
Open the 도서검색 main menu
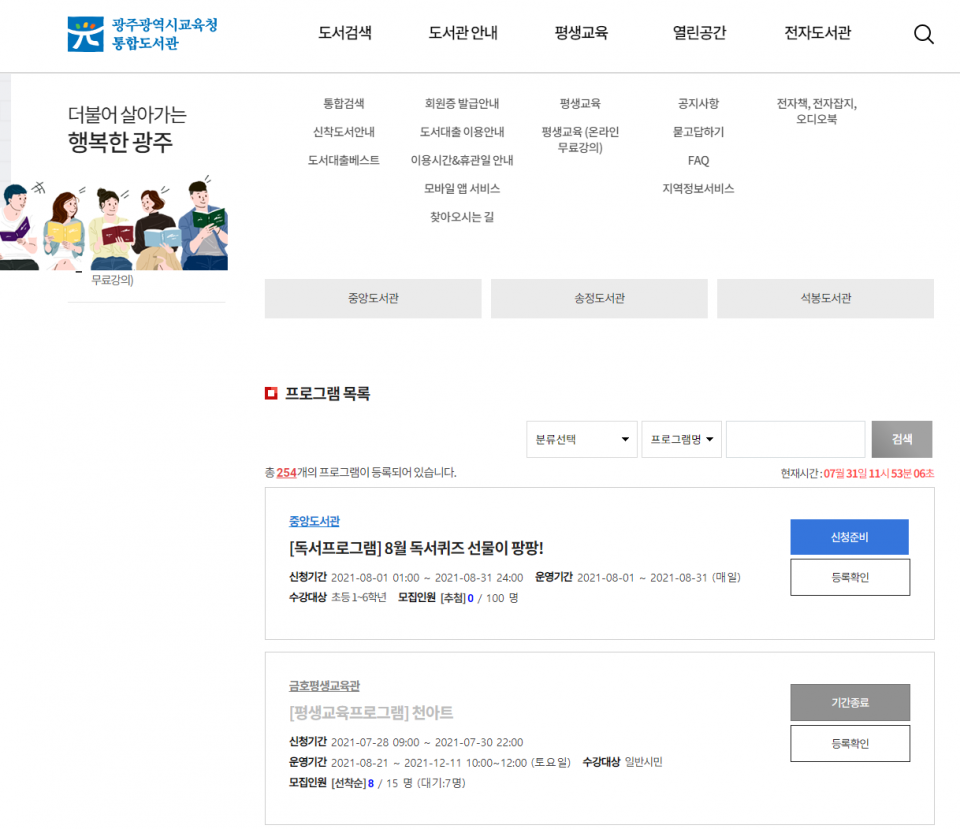(345, 33)
